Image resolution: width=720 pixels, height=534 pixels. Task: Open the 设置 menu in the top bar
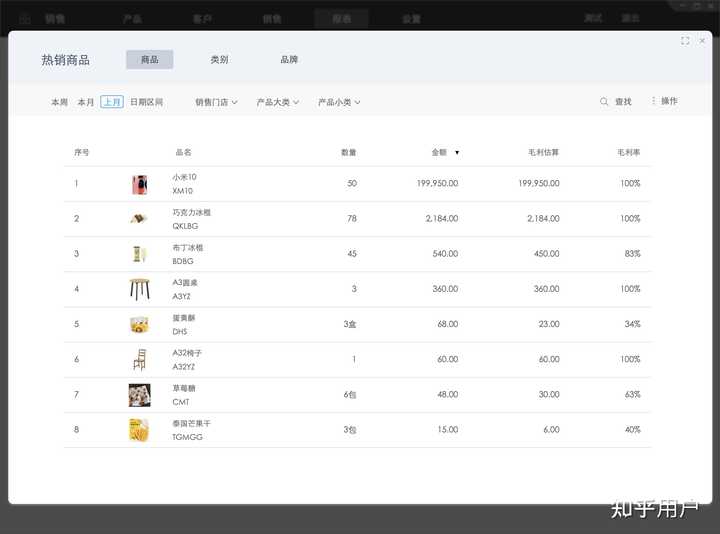tap(411, 19)
